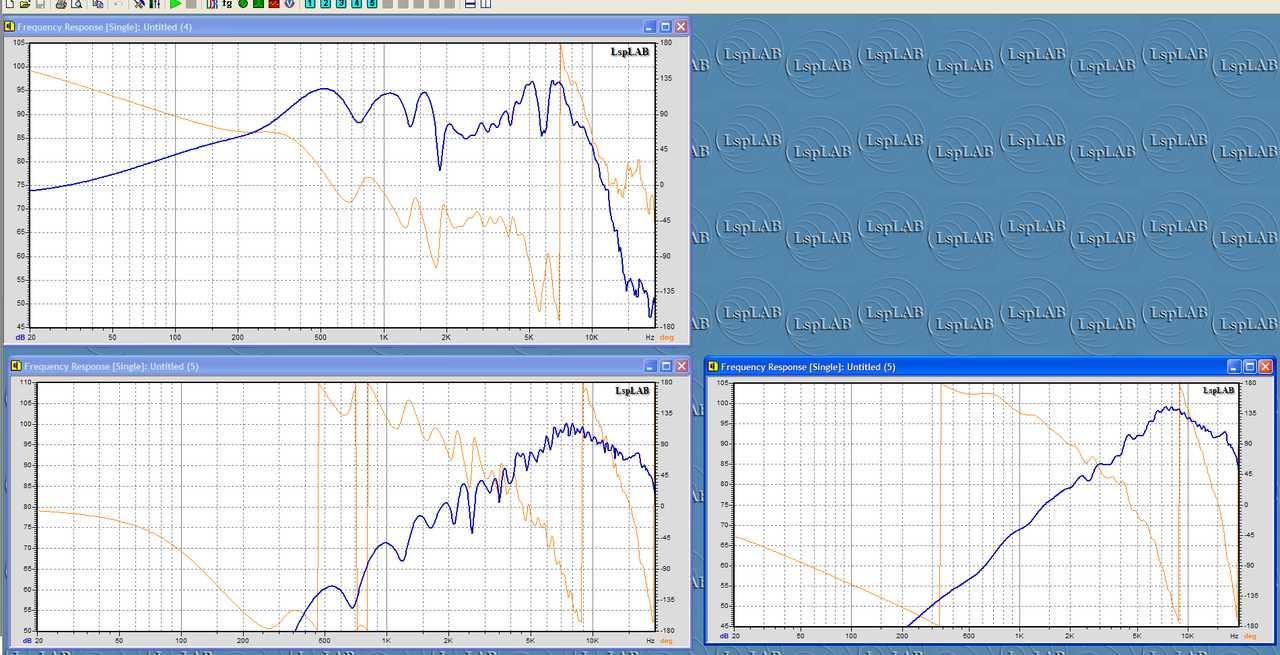Click the red square toolbar icon
The height and width of the screenshot is (655, 1280).
[x=273, y=4]
